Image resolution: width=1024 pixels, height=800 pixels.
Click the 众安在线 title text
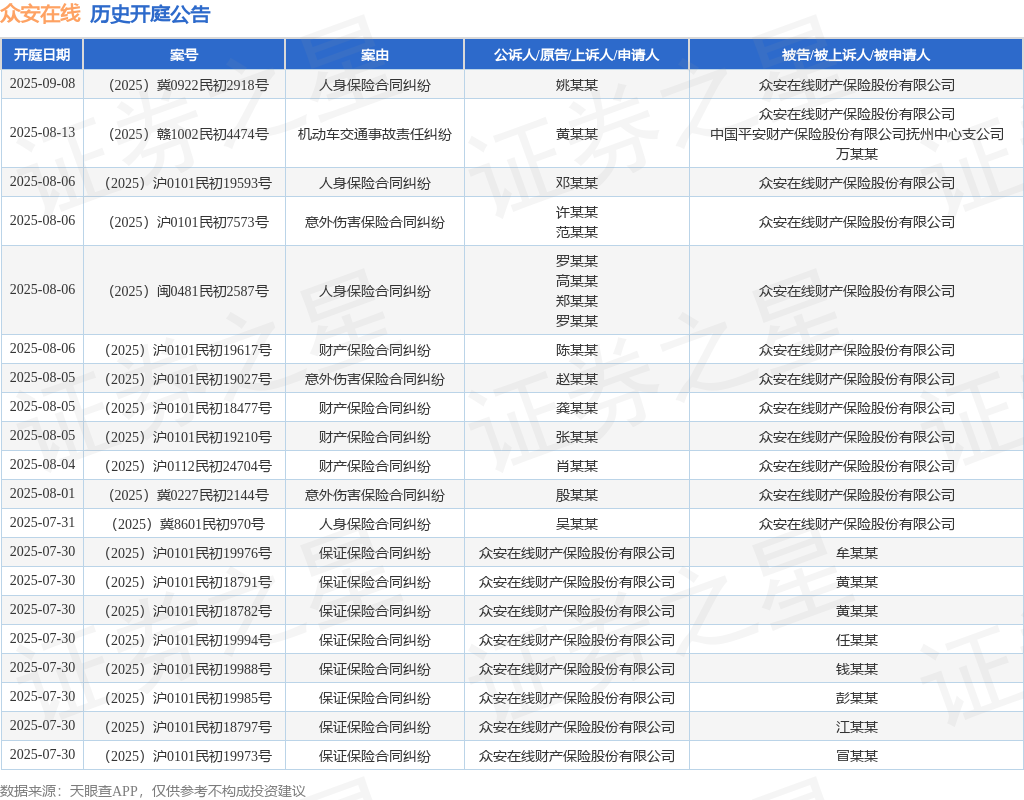[x=40, y=14]
